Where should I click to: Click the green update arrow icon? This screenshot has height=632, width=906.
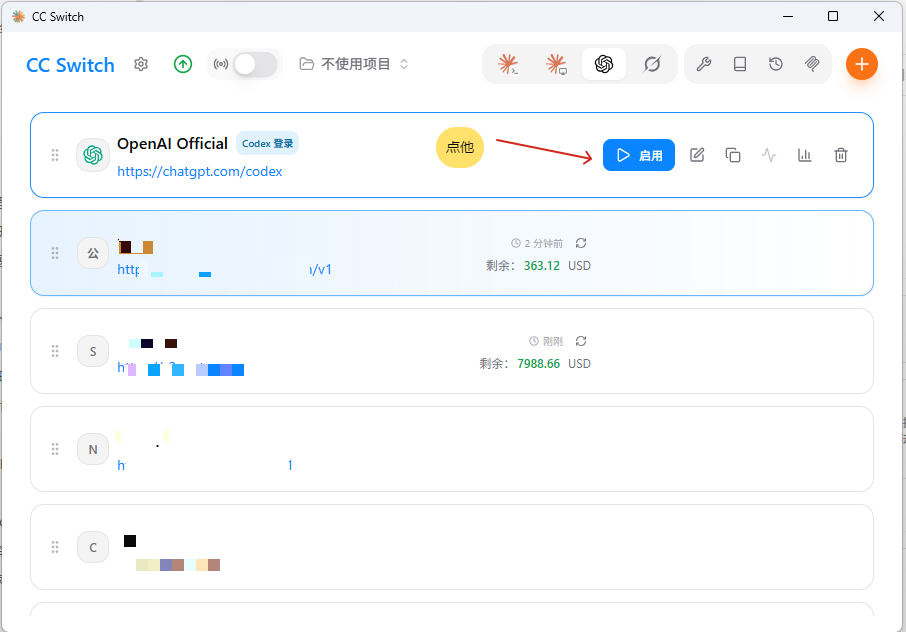(x=183, y=64)
